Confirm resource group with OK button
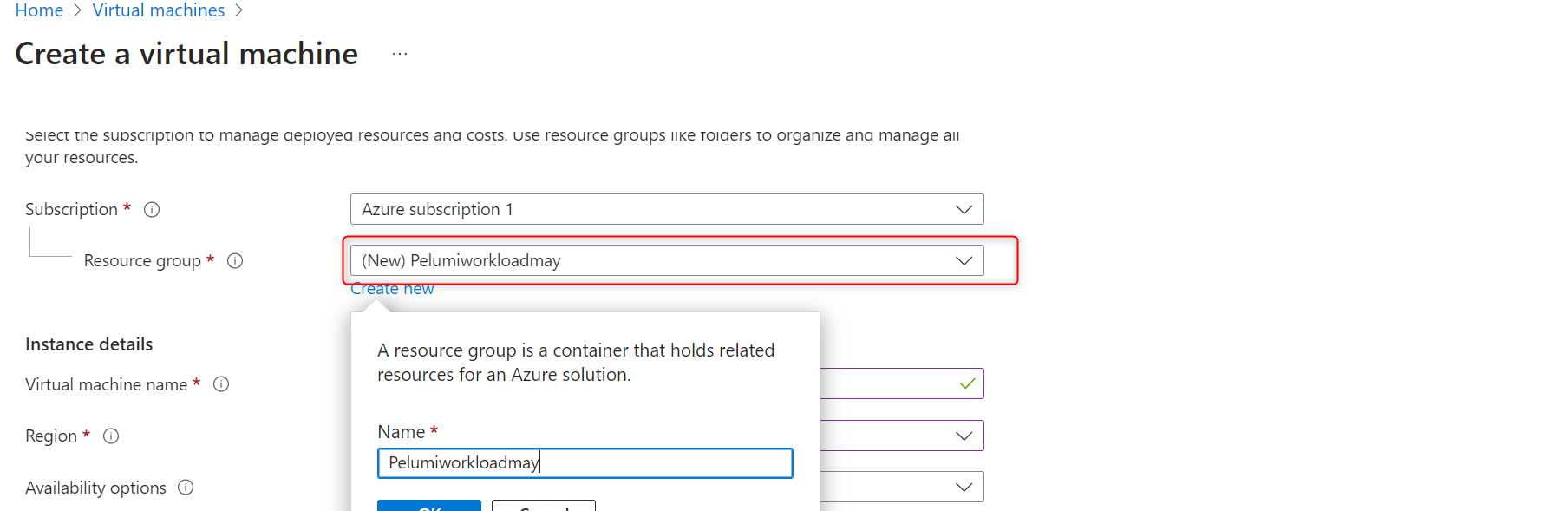 [x=429, y=506]
